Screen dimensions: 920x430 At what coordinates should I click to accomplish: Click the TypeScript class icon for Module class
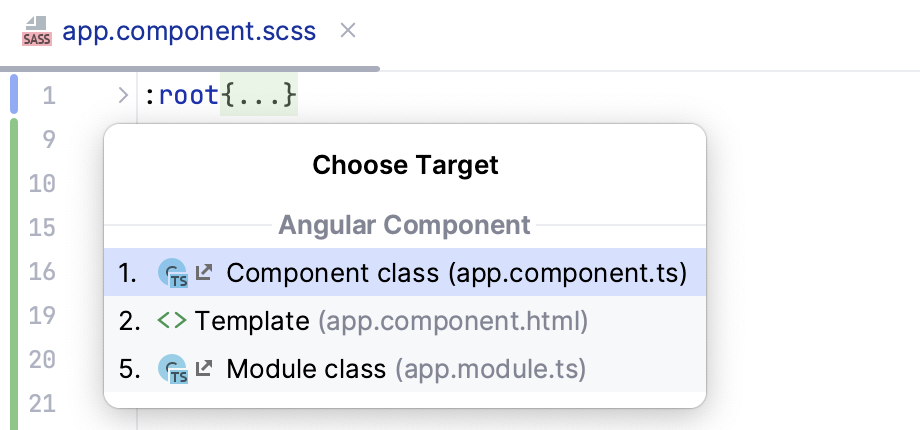[x=173, y=369]
